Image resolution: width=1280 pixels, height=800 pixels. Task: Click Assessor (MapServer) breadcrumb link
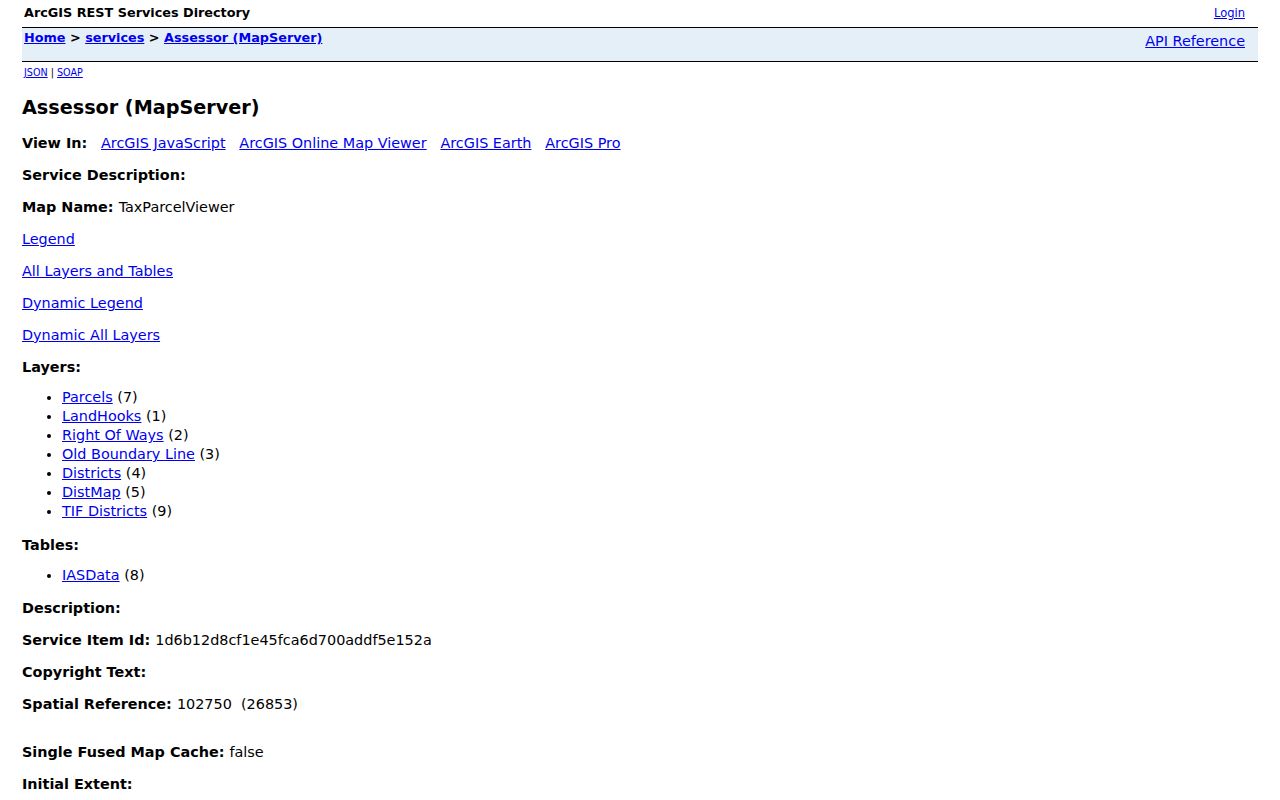click(x=243, y=38)
